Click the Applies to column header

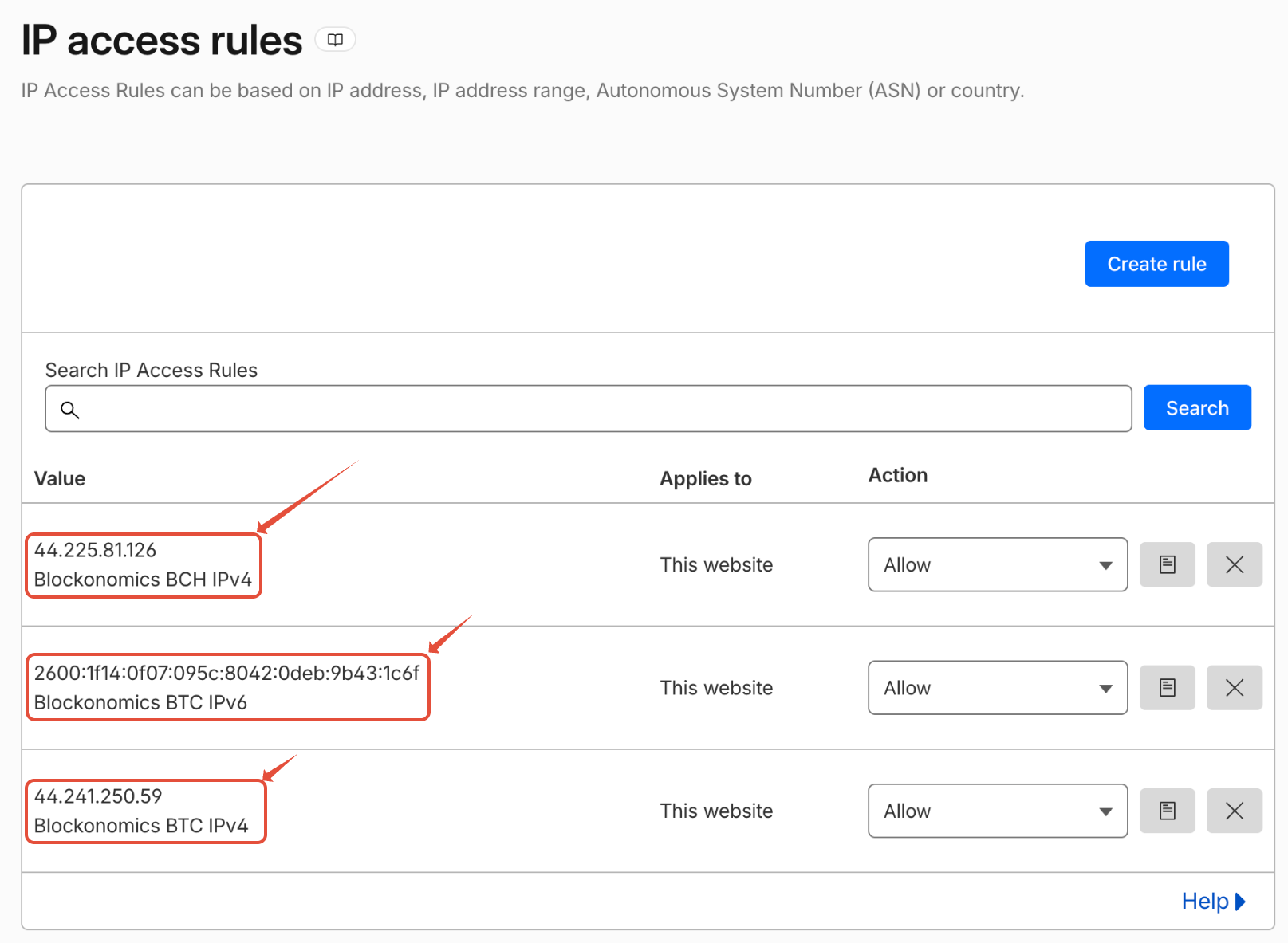706,478
